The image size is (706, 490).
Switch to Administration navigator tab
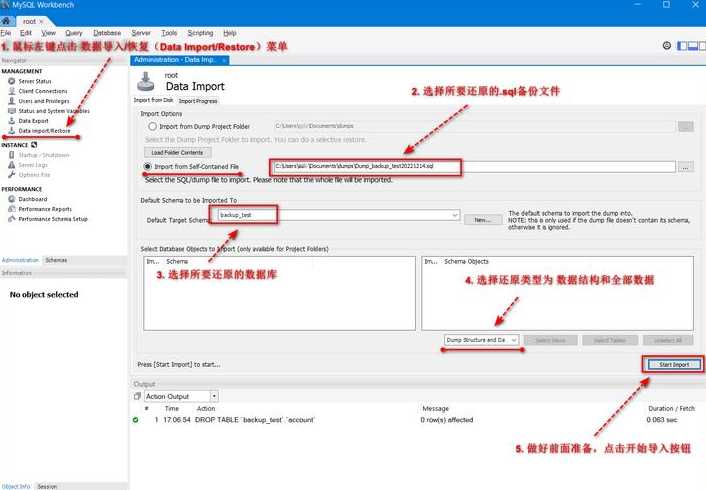click(20, 260)
